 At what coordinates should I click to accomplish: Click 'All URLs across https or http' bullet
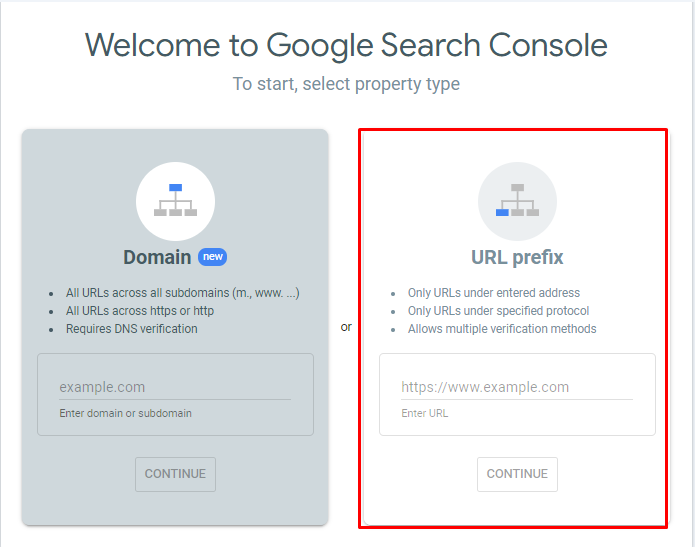[140, 311]
